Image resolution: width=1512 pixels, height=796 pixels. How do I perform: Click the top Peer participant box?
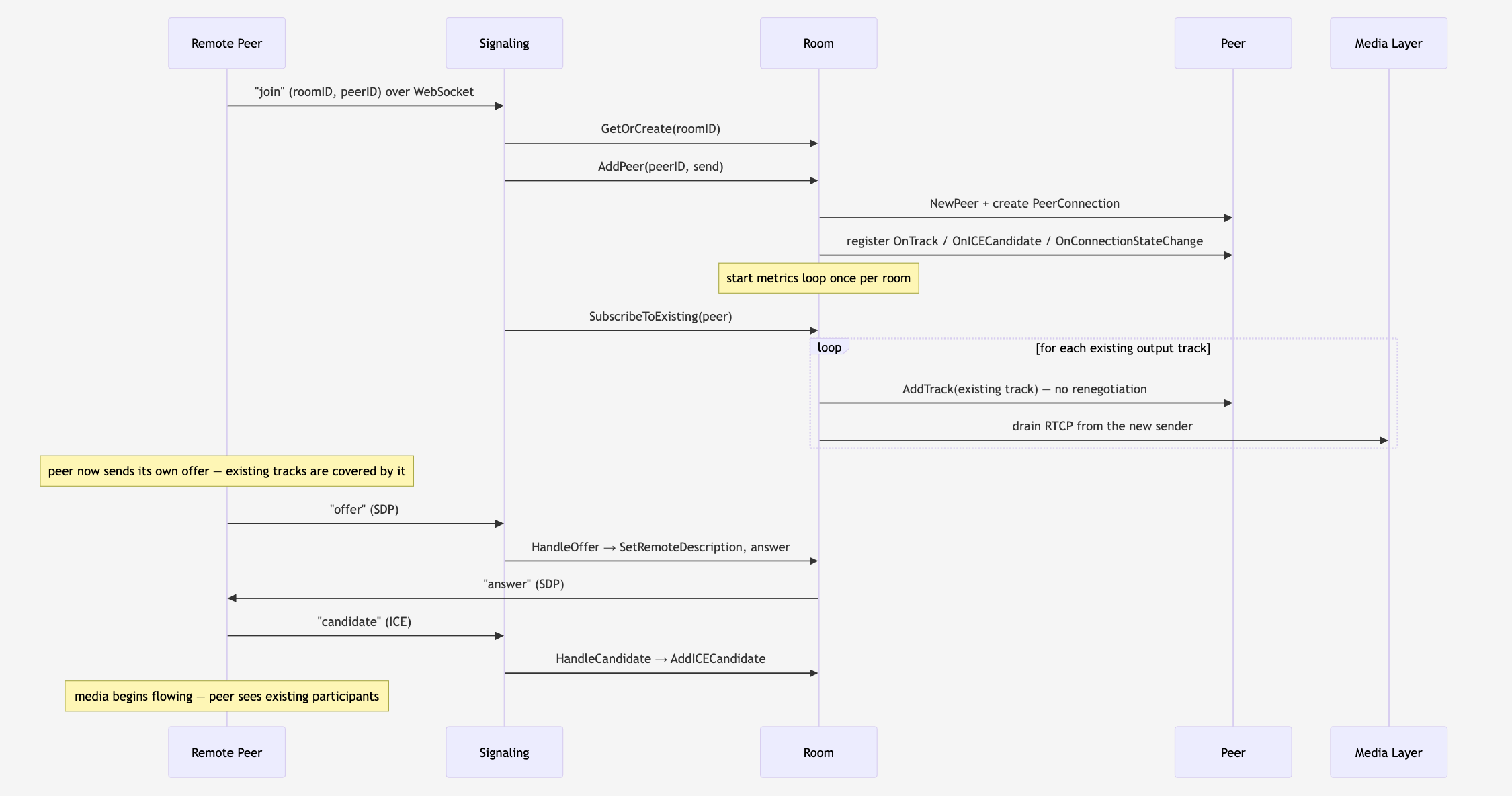pyautogui.click(x=1233, y=43)
